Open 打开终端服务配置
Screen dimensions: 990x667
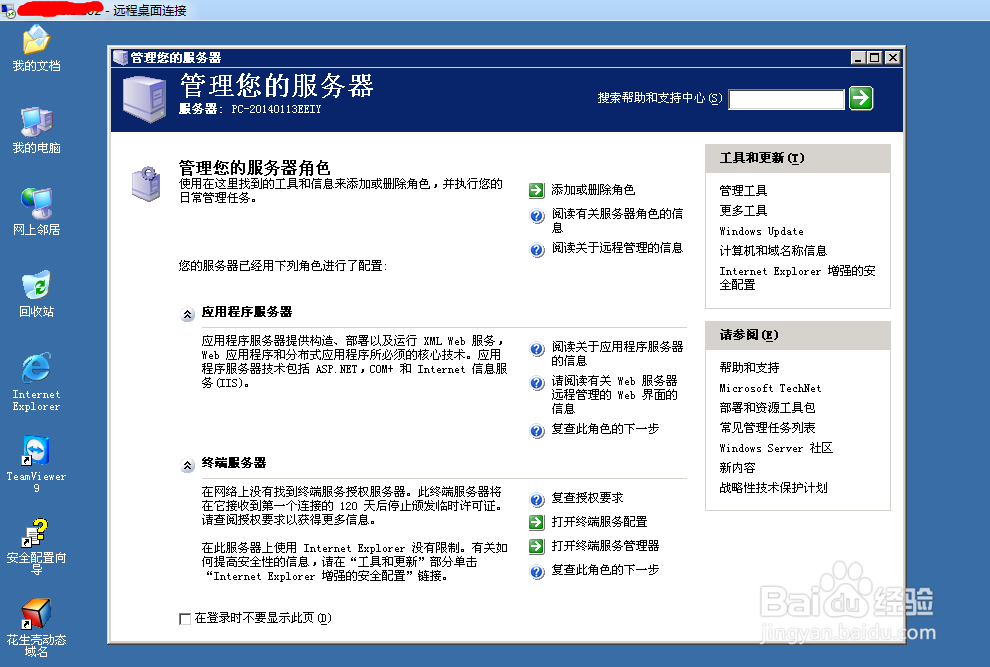click(x=599, y=522)
